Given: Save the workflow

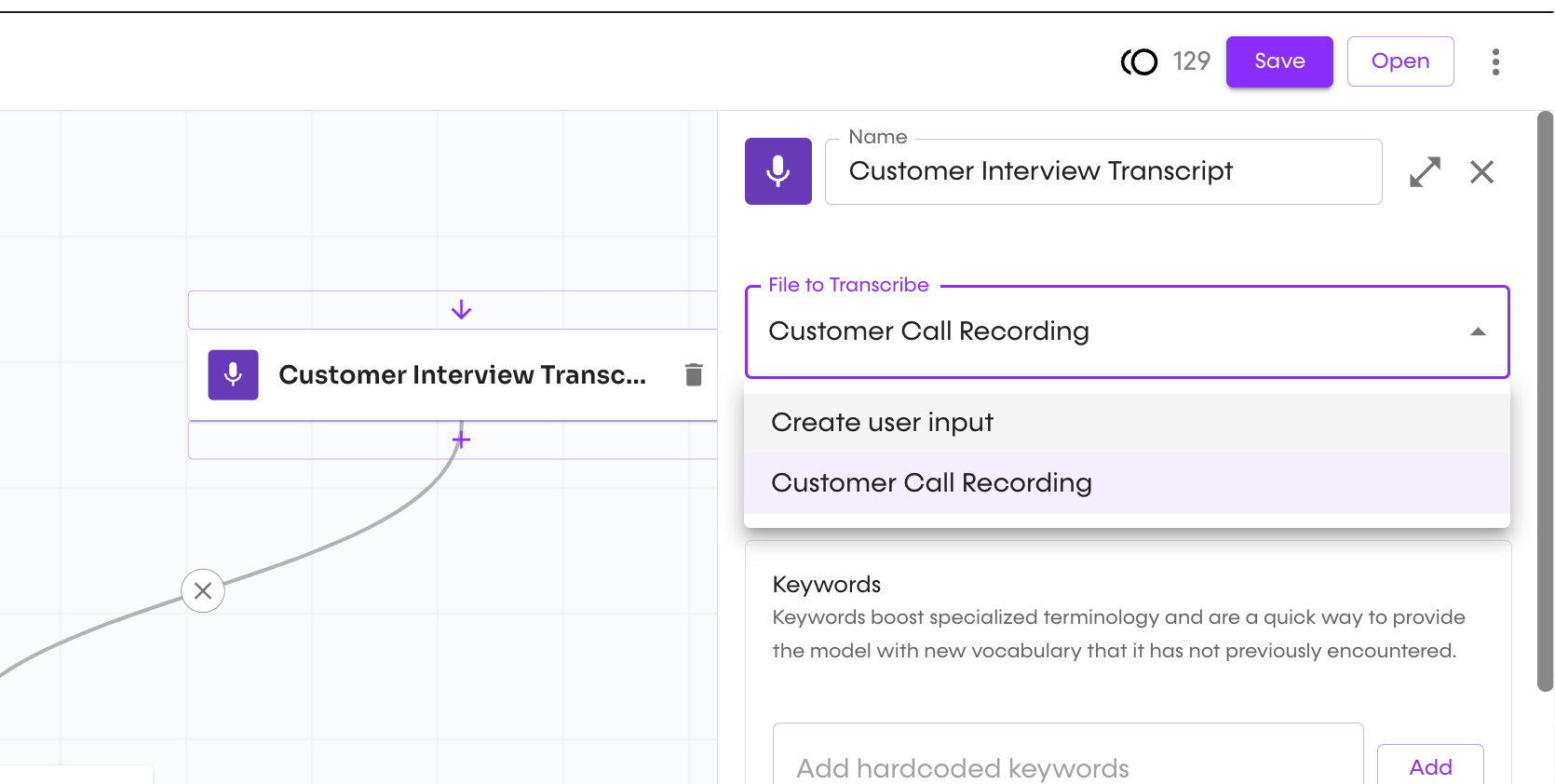Looking at the screenshot, I should coord(1279,61).
